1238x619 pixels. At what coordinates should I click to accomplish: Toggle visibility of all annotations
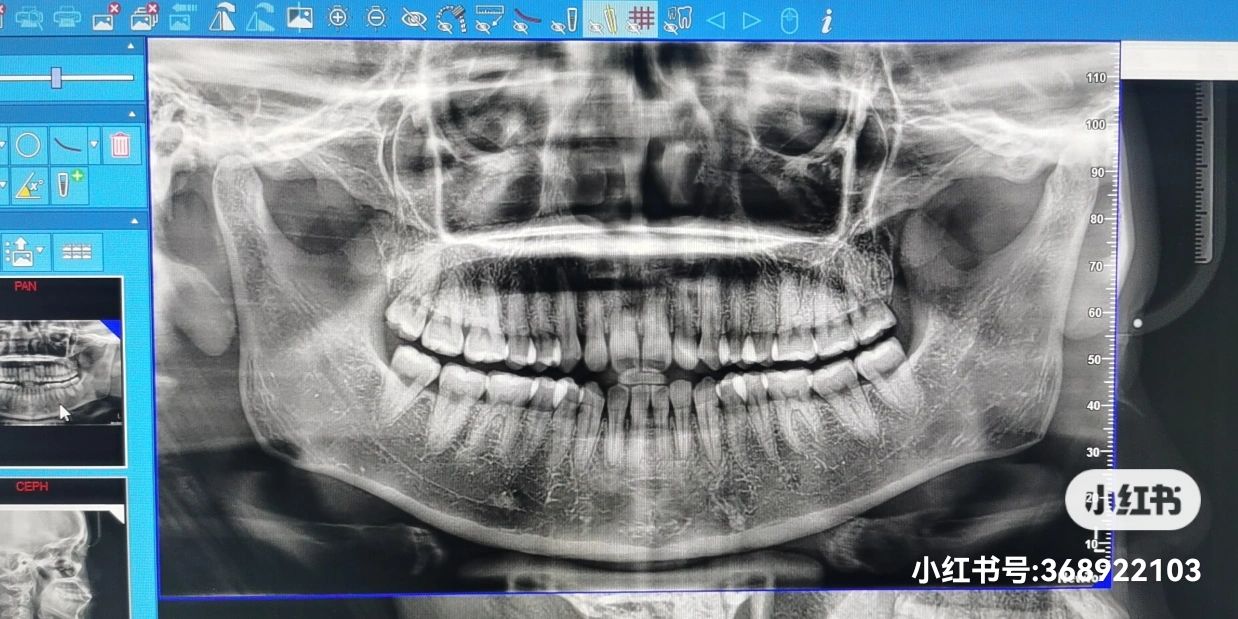(413, 19)
